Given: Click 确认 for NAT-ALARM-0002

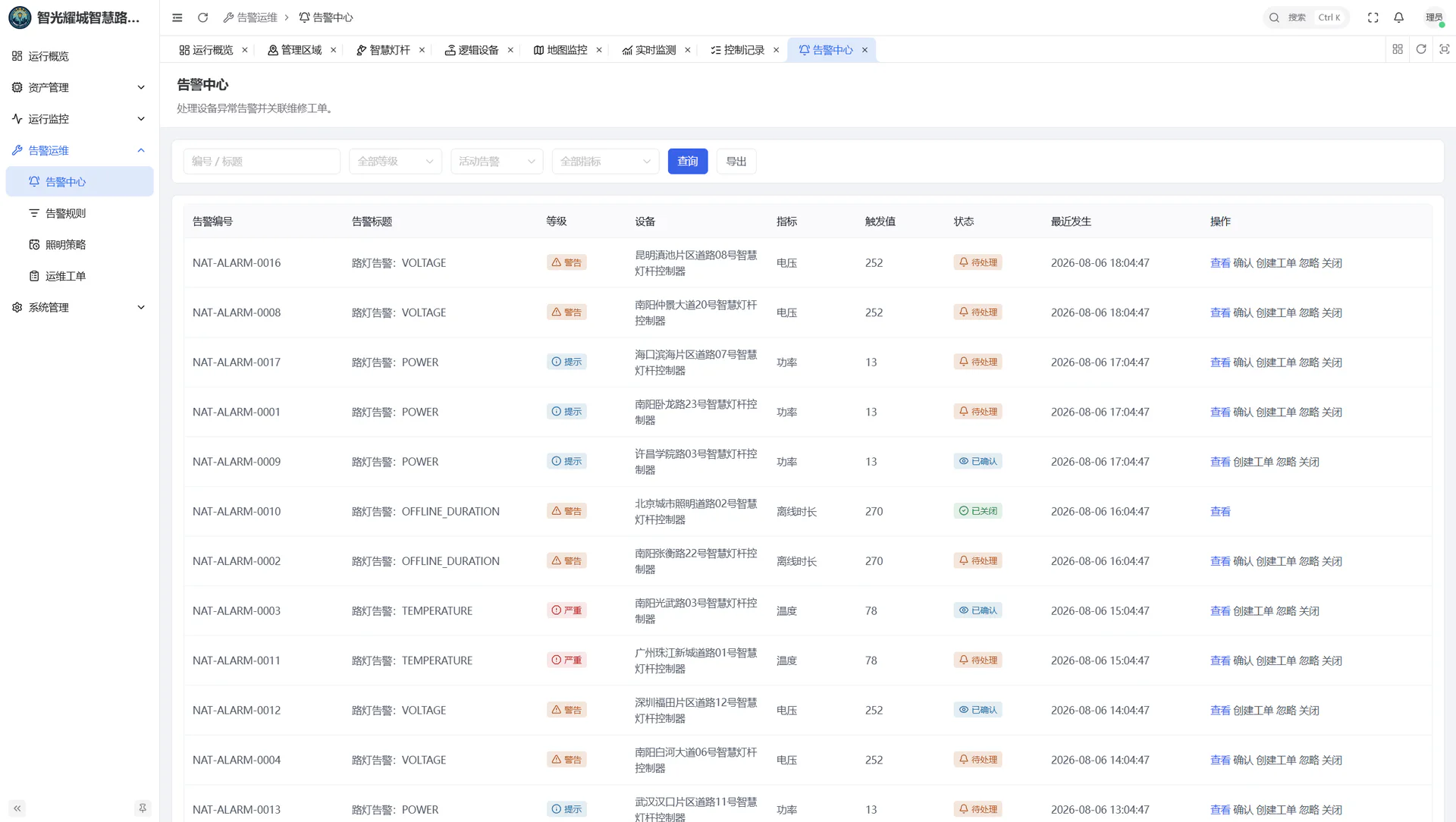Looking at the screenshot, I should pos(1243,561).
